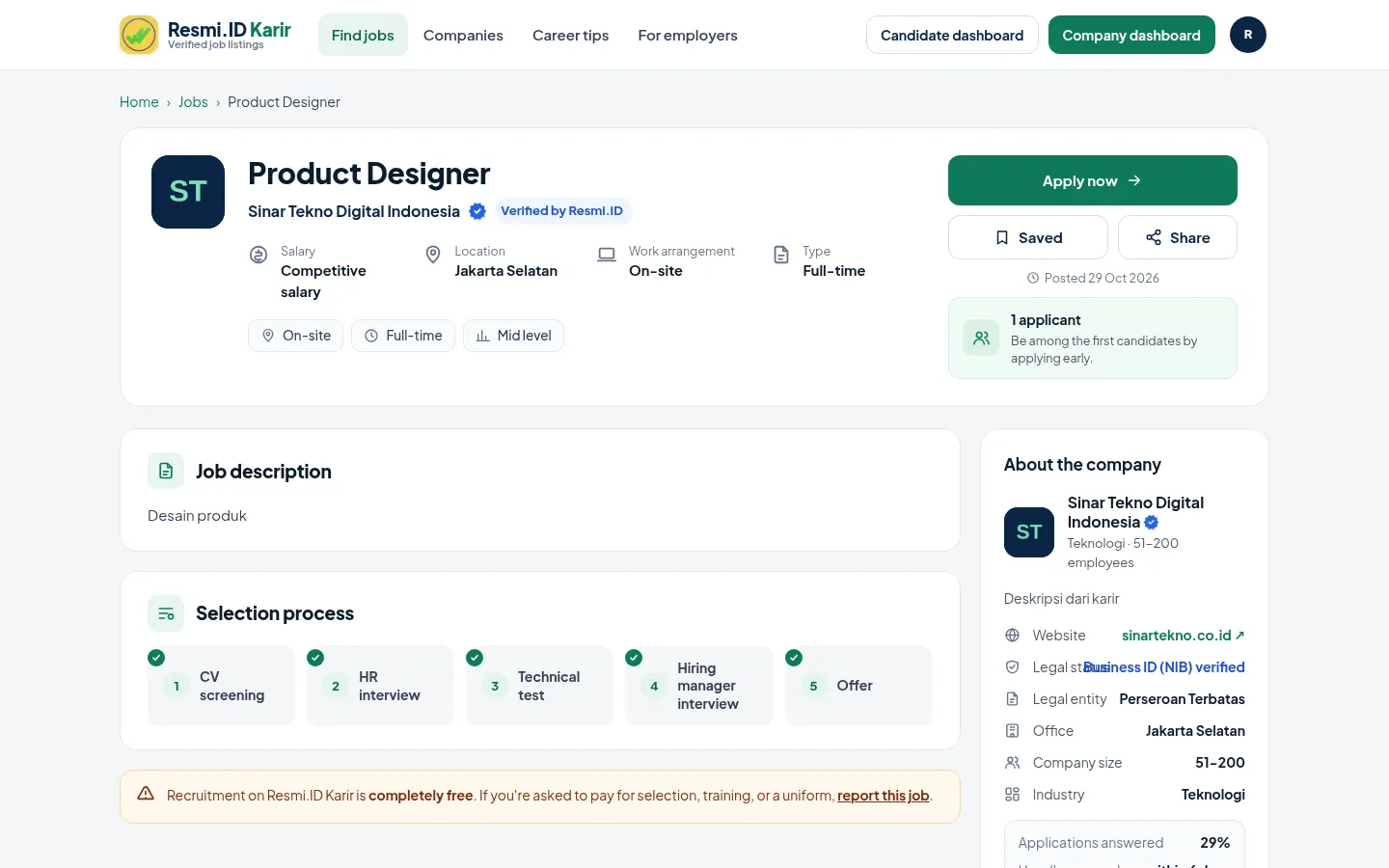Select the Offer step
This screenshot has height=868, width=1389.
point(858,686)
